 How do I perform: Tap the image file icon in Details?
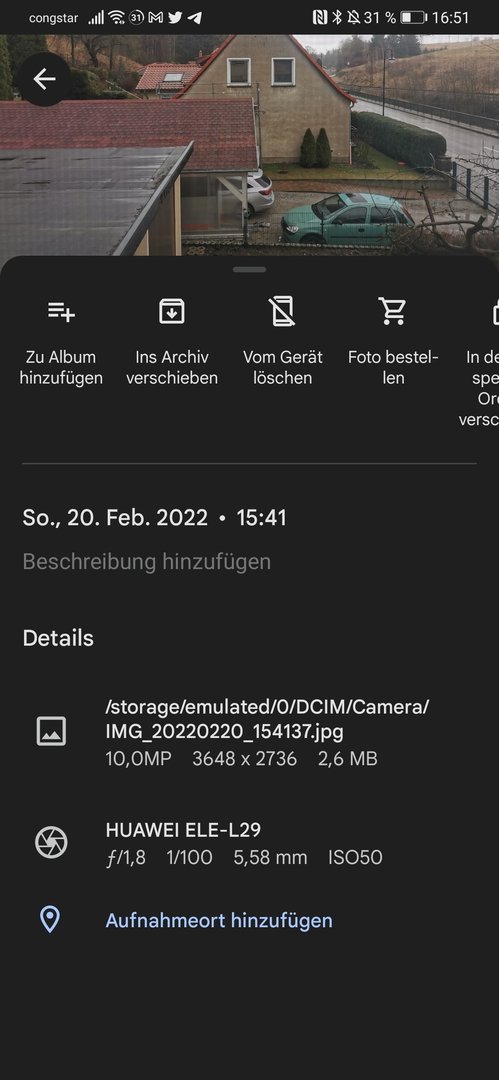[x=51, y=731]
